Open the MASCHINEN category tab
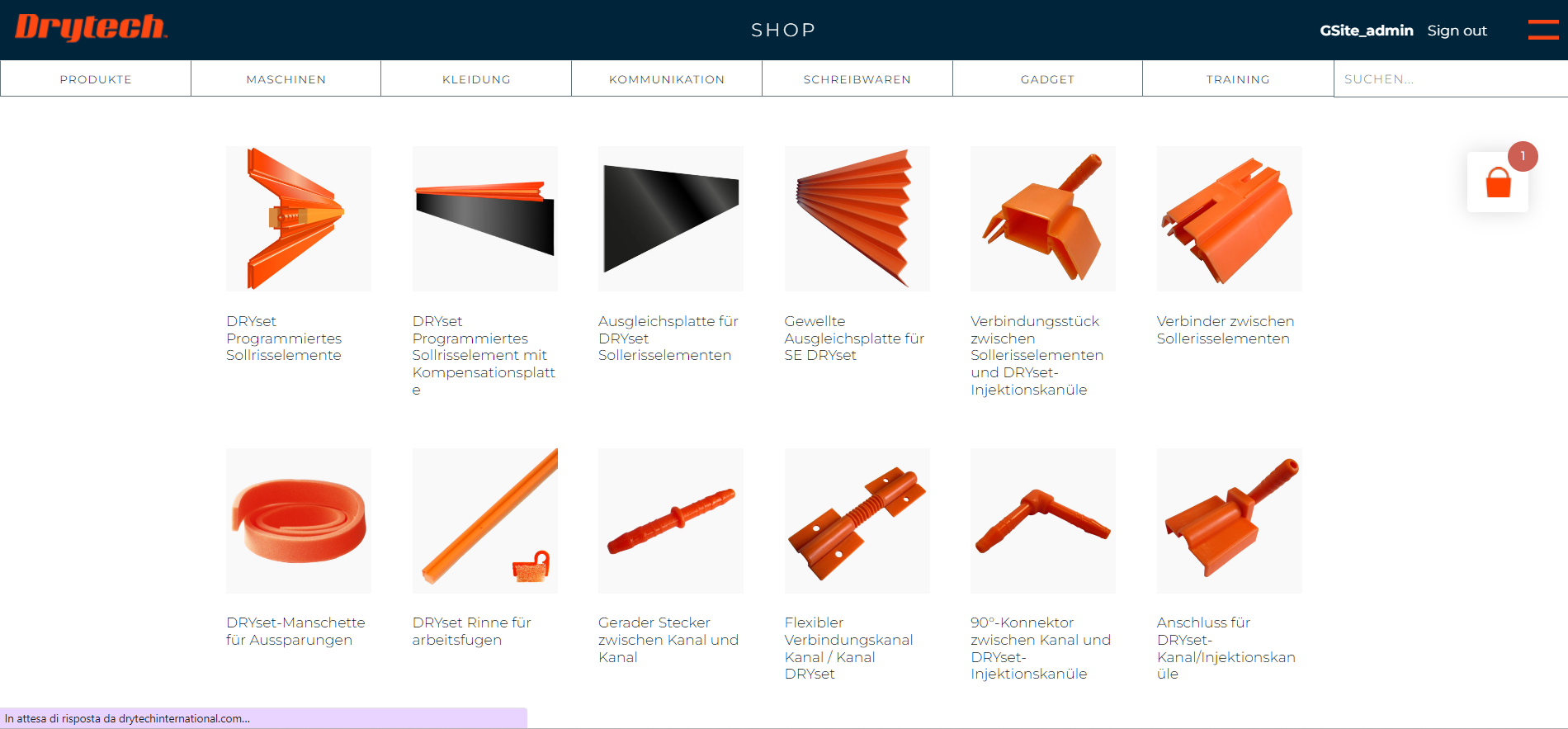1568x729 pixels. click(286, 79)
